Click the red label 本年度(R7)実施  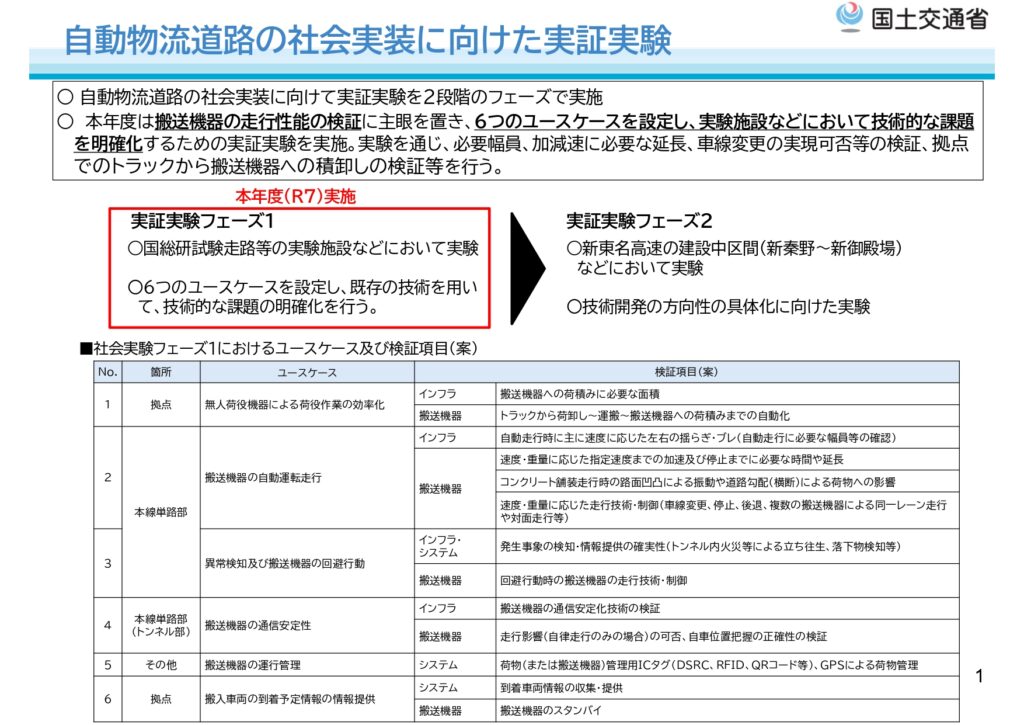pos(295,196)
